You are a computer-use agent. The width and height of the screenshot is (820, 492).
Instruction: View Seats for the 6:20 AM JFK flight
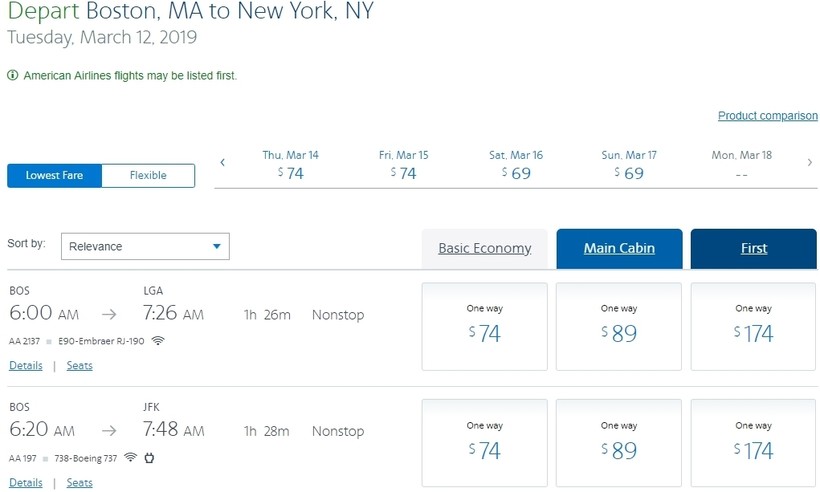79,483
